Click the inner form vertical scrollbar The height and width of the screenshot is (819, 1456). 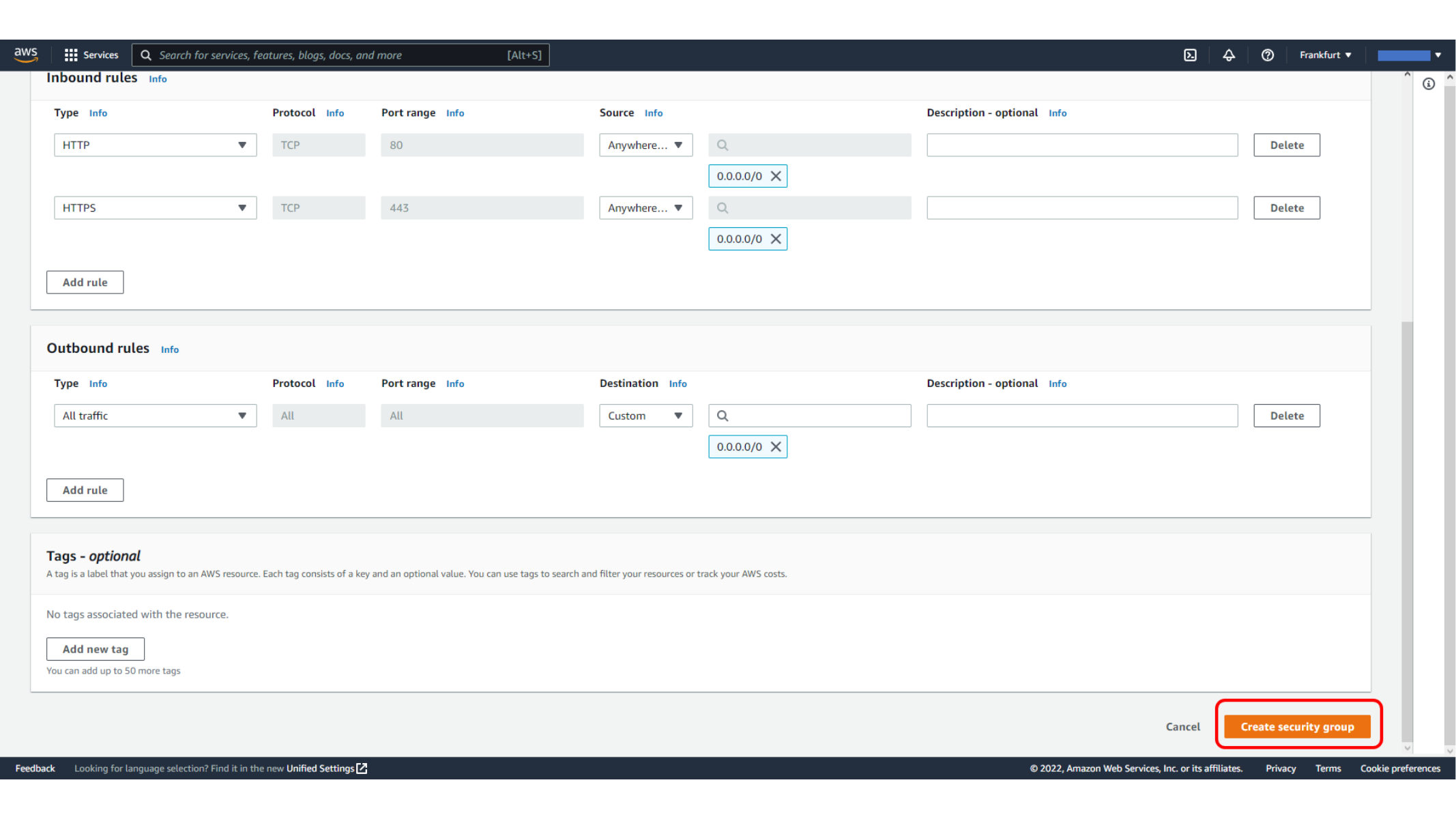(1407, 532)
